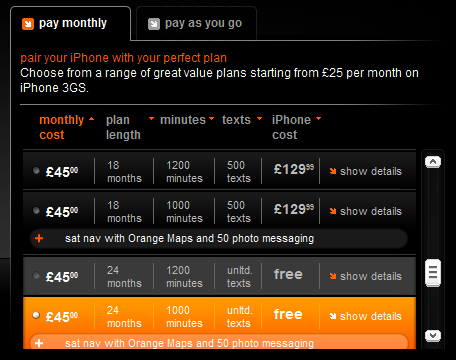This screenshot has height=360, width=456.
Task: Select the radio button for the 18 months 1200 minutes plan
Action: 36,171
